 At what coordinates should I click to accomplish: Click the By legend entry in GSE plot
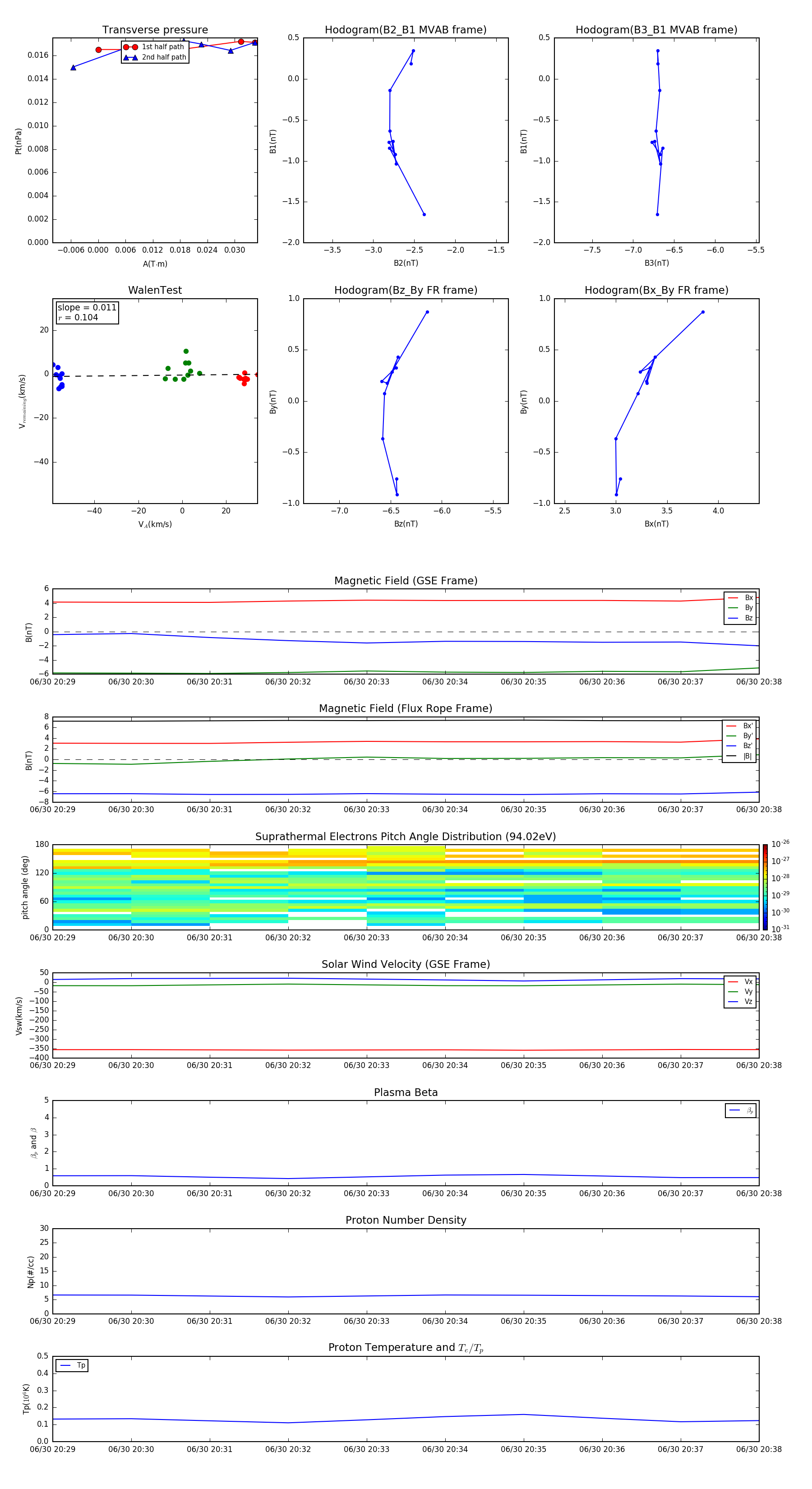741,607
